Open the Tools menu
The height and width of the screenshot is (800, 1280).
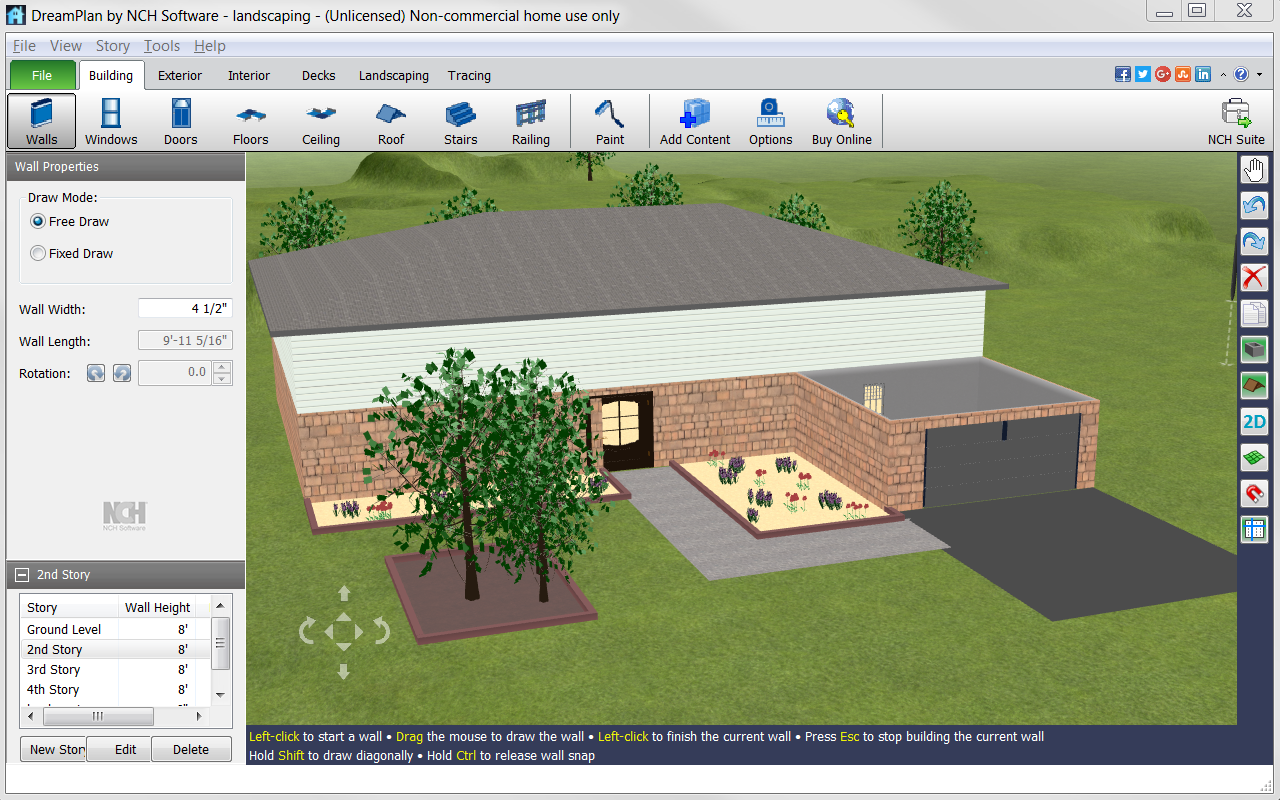pyautogui.click(x=161, y=46)
